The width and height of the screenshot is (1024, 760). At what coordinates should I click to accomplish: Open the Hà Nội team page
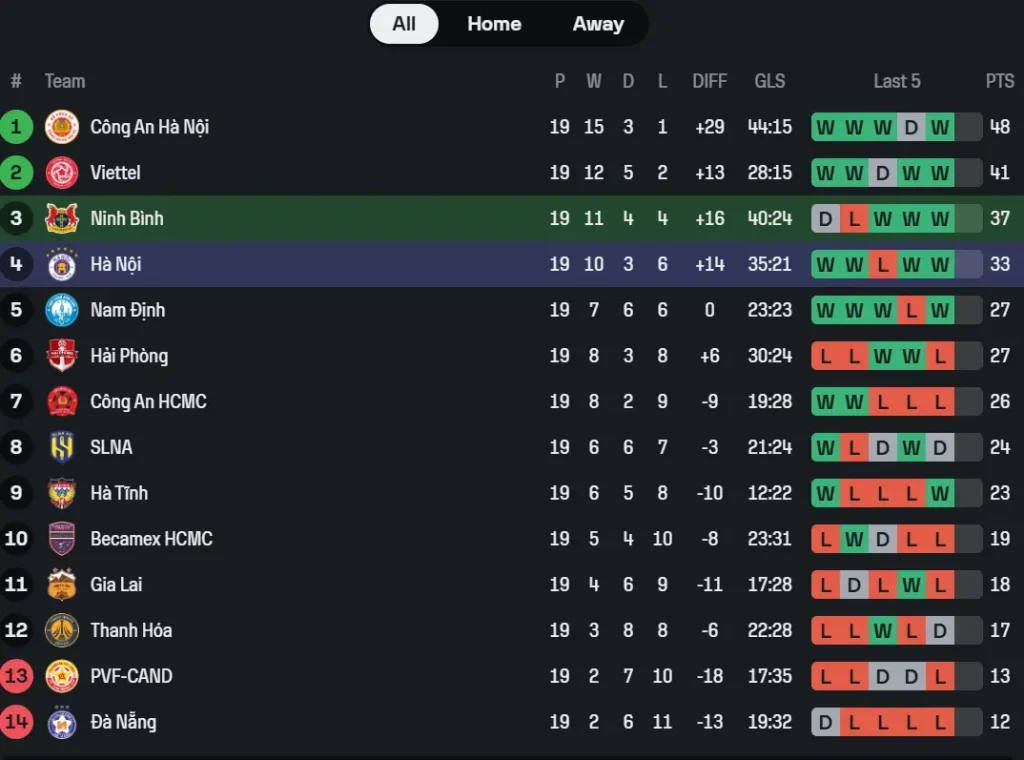pyautogui.click(x=115, y=264)
